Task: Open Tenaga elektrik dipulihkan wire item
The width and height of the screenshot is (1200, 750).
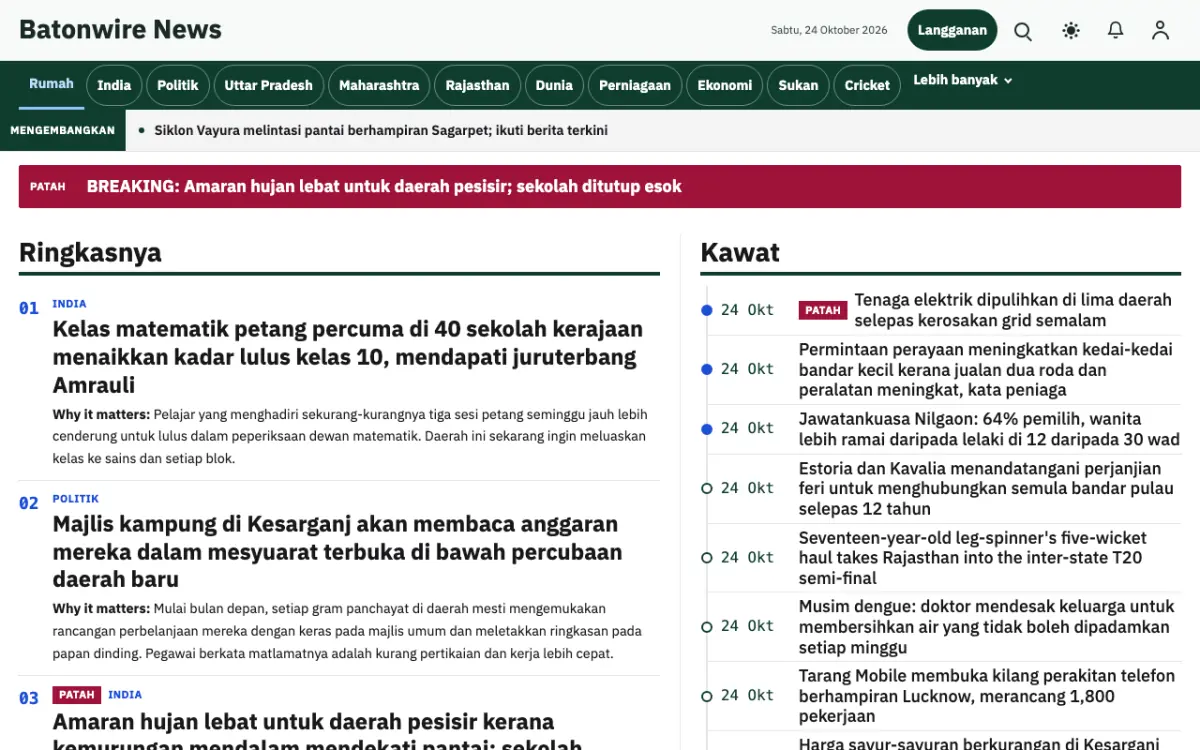Action: 1013,310
